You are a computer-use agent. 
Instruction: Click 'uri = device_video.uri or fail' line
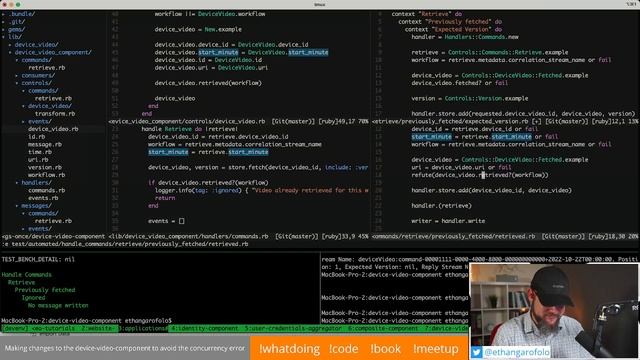(x=461, y=167)
